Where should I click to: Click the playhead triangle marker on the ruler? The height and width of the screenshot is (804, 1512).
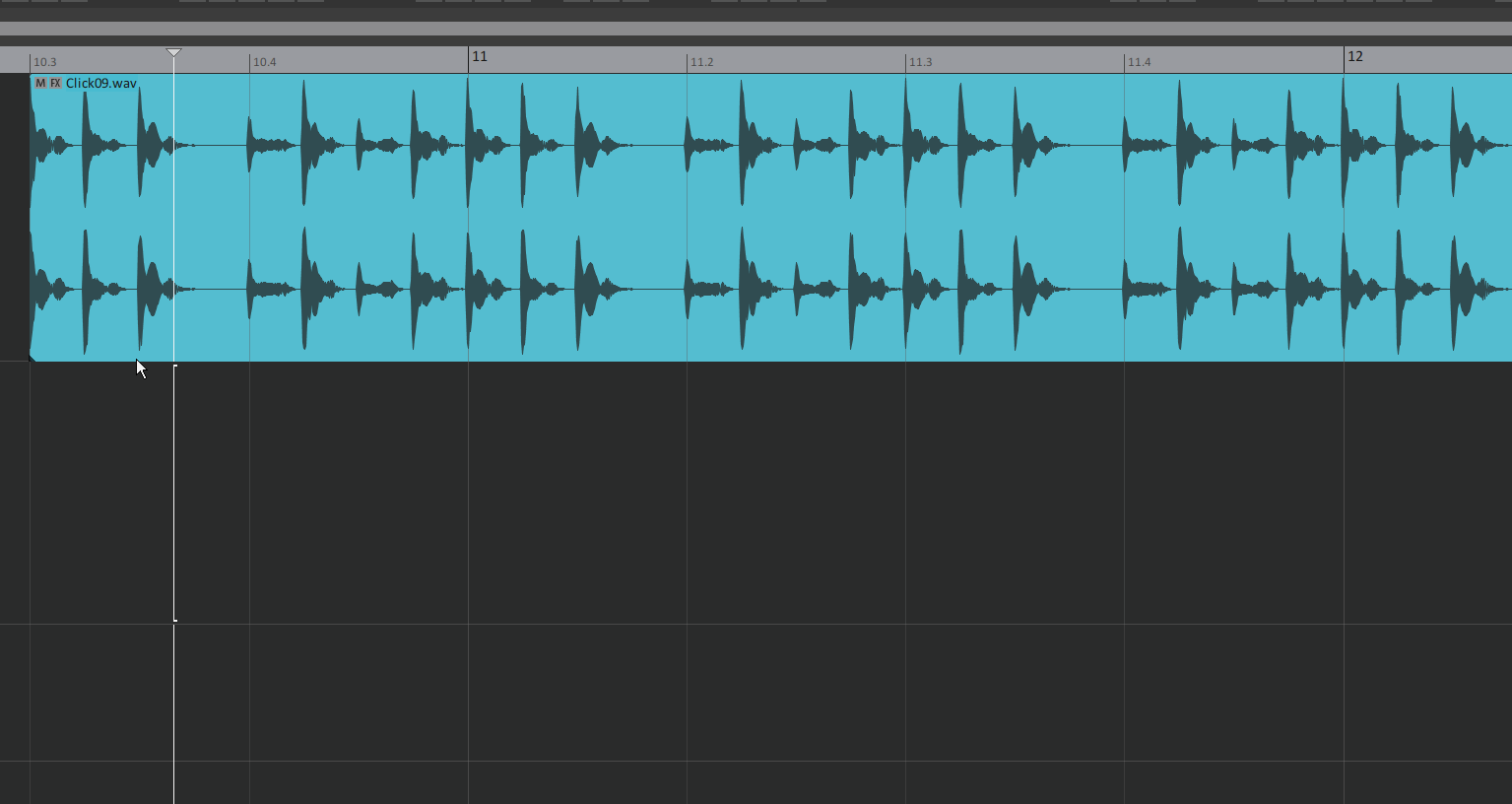173,52
